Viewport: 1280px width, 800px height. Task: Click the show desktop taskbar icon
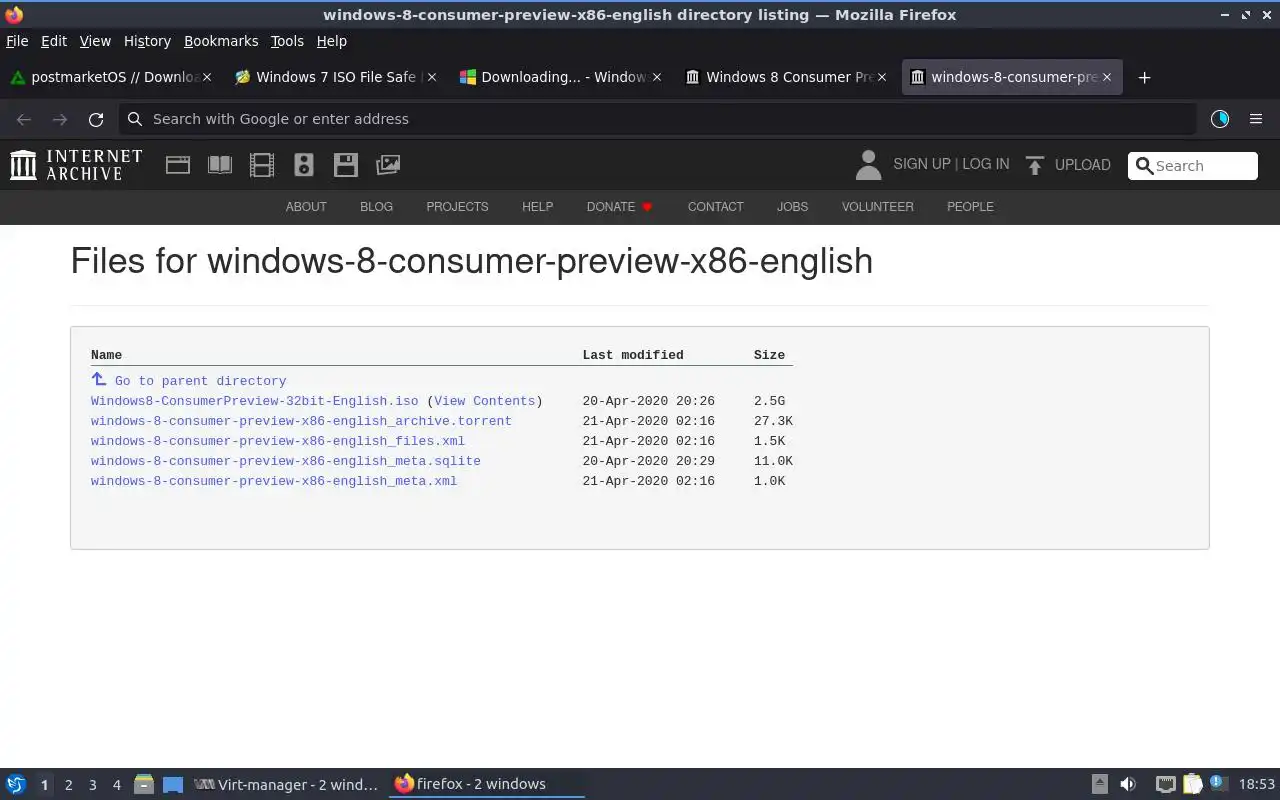[x=173, y=784]
